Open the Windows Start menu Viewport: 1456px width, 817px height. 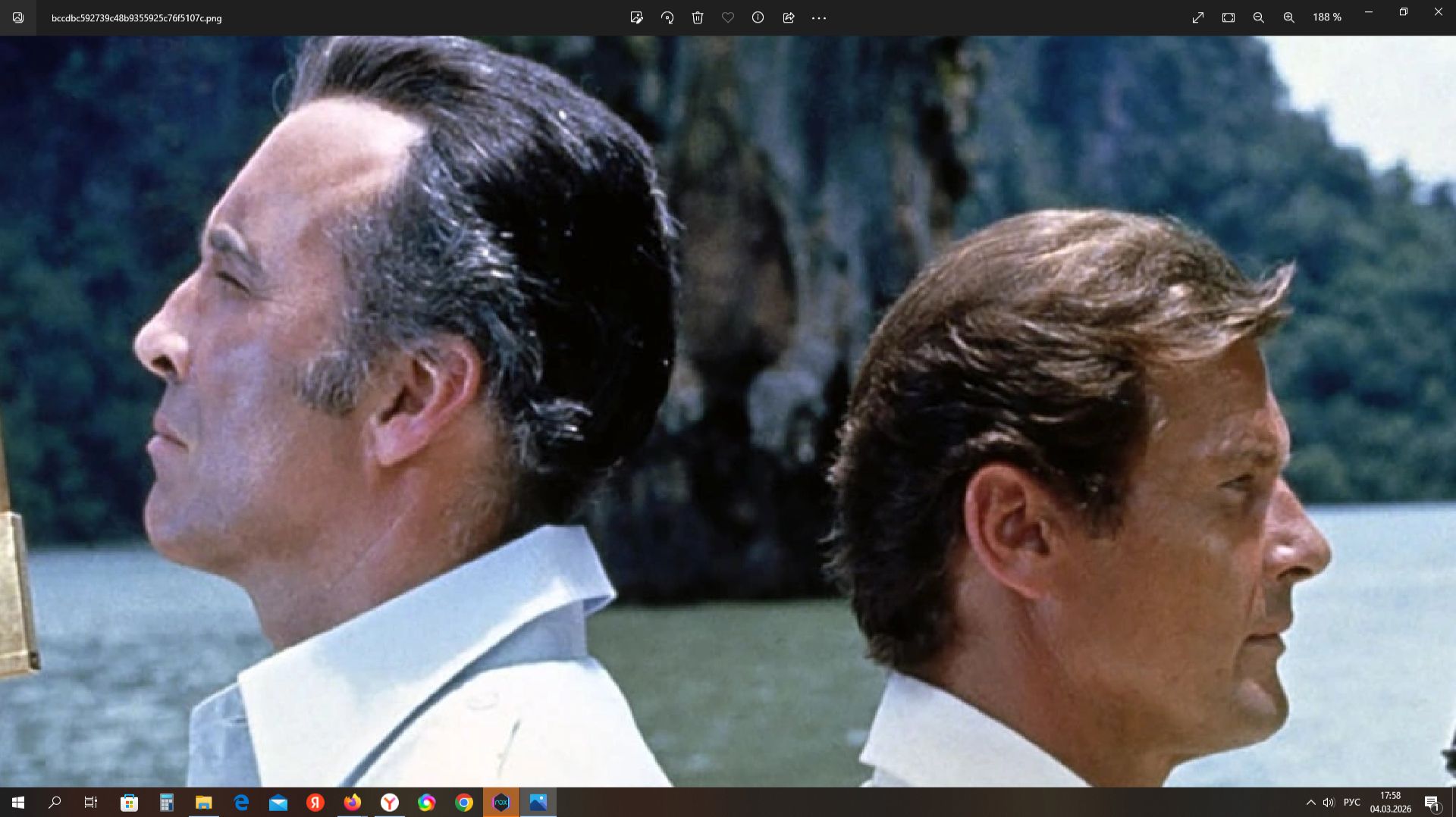[x=18, y=803]
